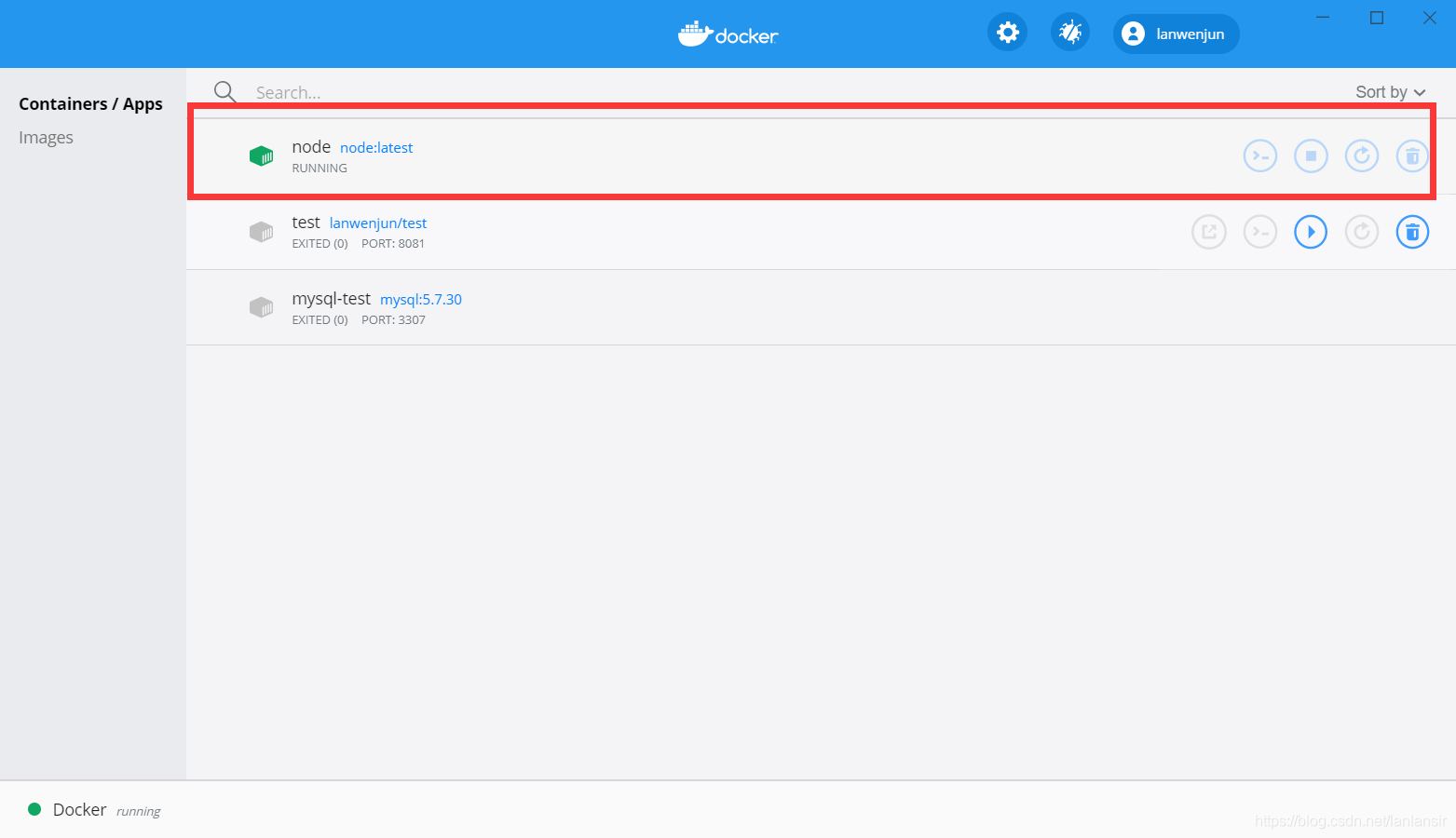Close the Docker window

point(1430,18)
